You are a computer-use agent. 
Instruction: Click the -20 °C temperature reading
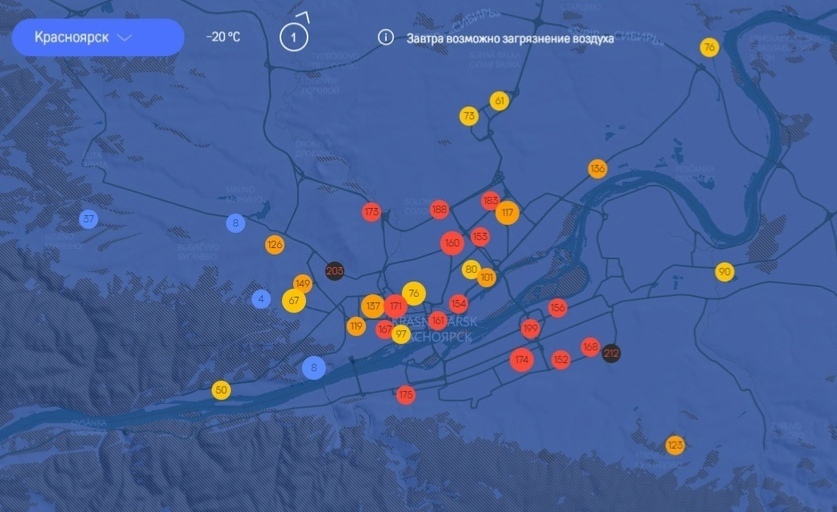coord(223,37)
